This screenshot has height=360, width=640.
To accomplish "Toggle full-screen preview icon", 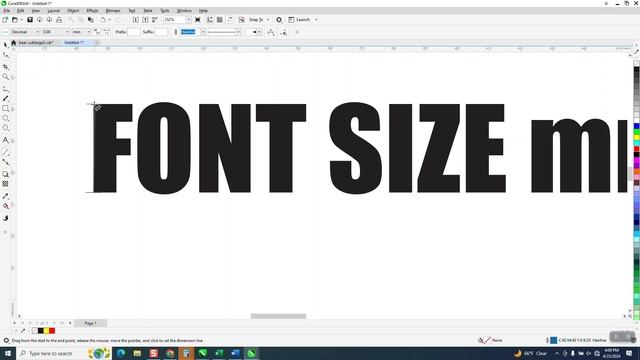I will tap(198, 20).
